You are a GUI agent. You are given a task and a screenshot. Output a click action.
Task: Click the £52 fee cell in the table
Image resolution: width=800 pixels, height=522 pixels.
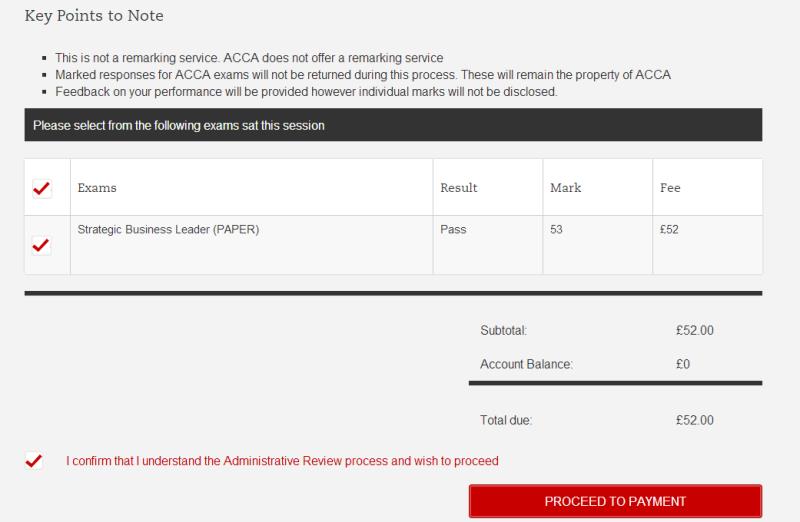(x=669, y=229)
